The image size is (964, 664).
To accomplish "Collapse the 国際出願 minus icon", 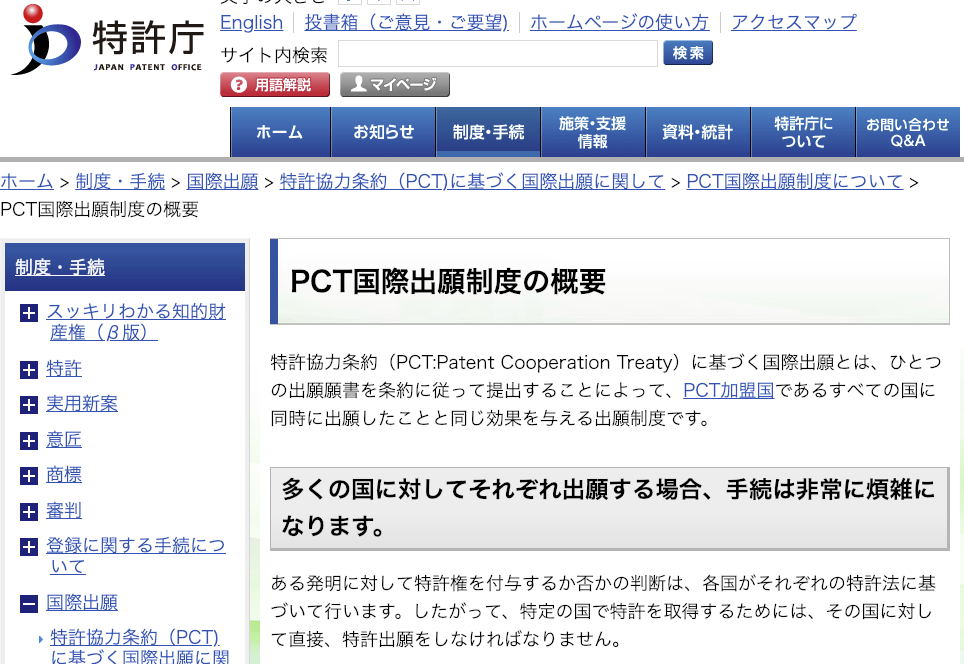I will (28, 604).
